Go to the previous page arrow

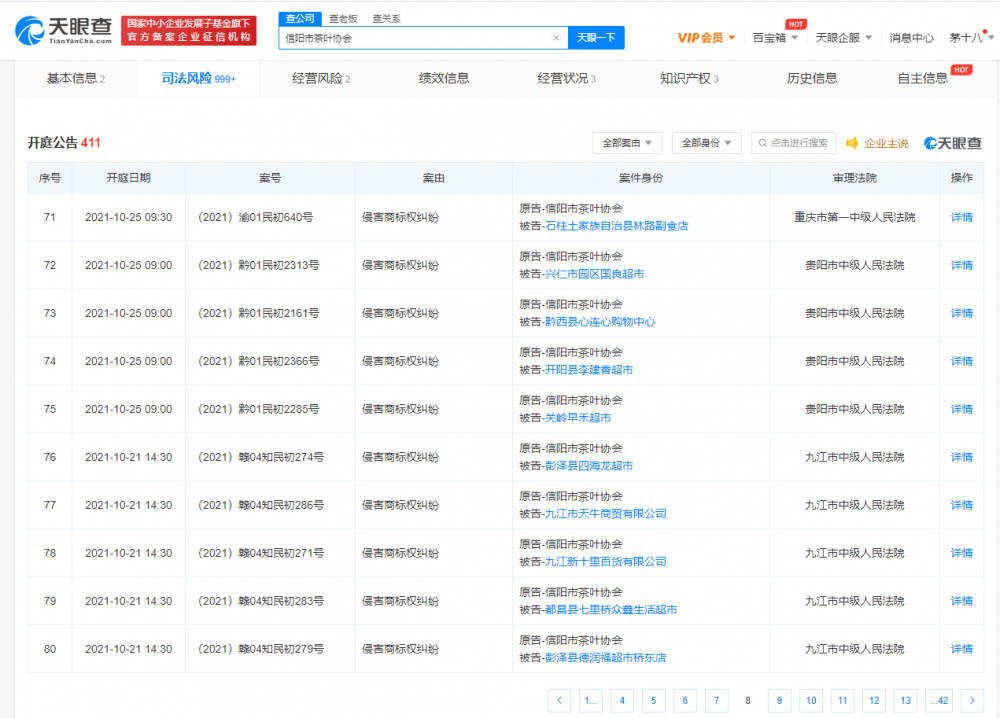click(x=559, y=700)
